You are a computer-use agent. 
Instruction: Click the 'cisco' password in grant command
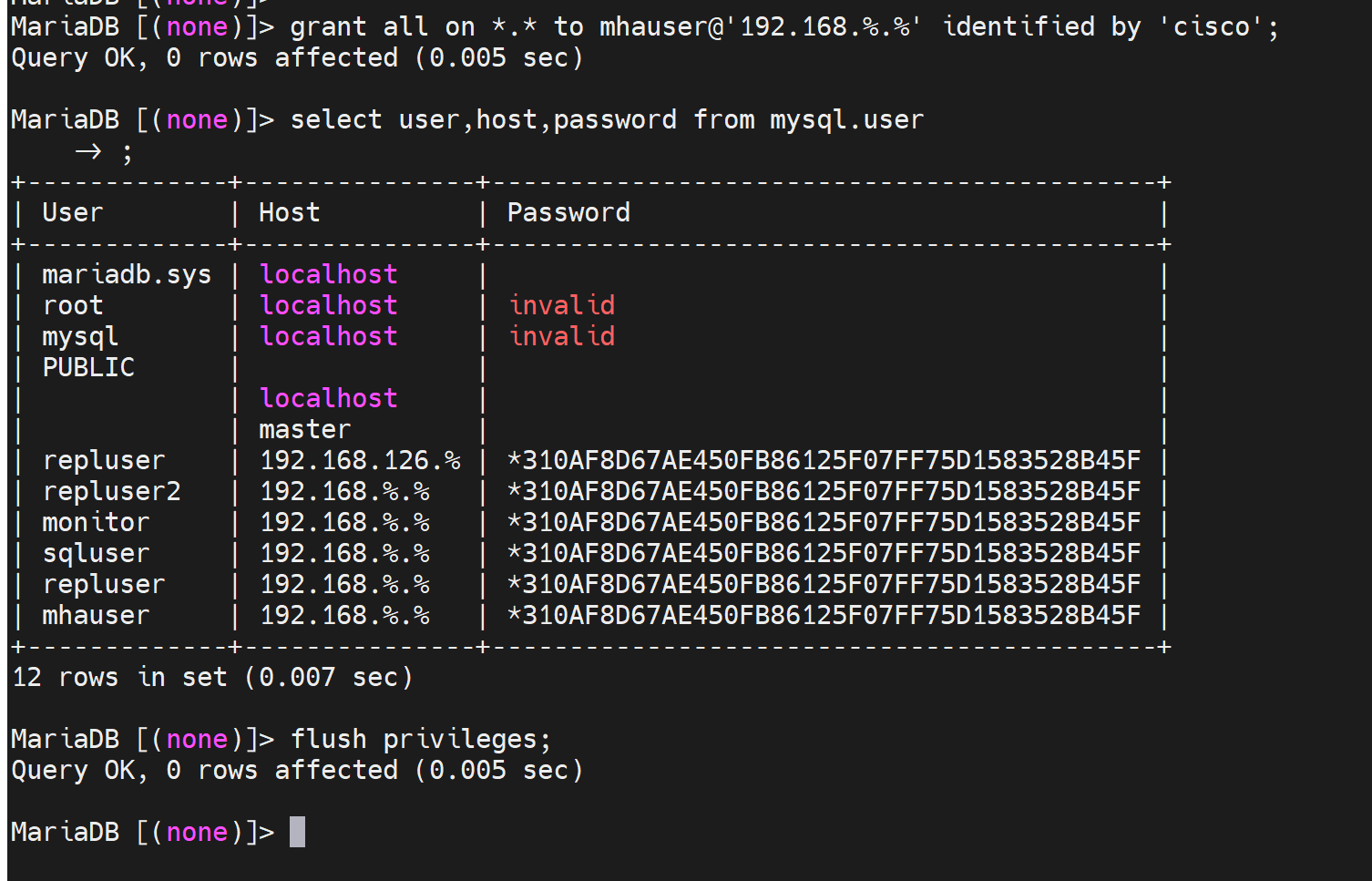[1211, 27]
